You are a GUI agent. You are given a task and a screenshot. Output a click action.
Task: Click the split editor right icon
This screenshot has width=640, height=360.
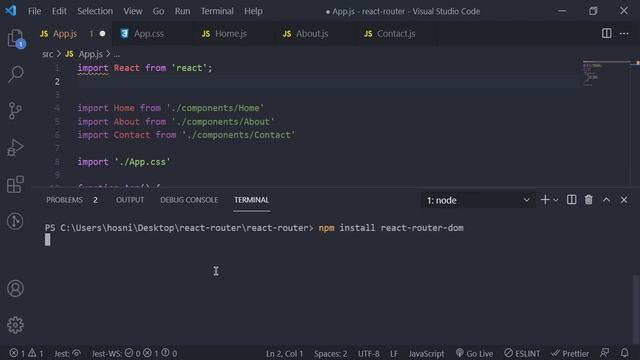click(607, 33)
